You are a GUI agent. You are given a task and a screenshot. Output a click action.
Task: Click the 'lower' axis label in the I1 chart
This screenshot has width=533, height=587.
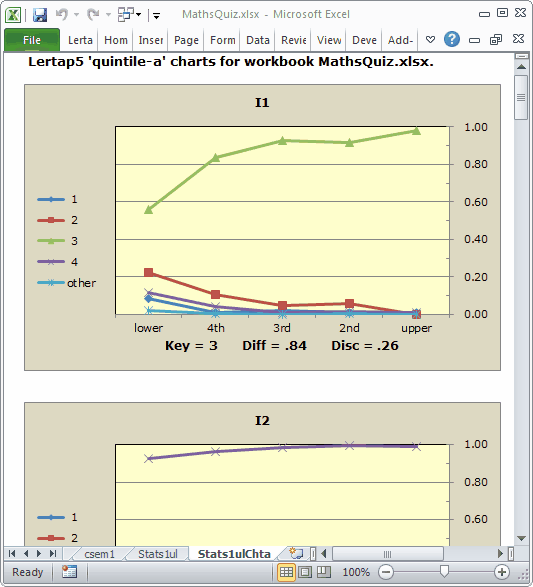(148, 328)
